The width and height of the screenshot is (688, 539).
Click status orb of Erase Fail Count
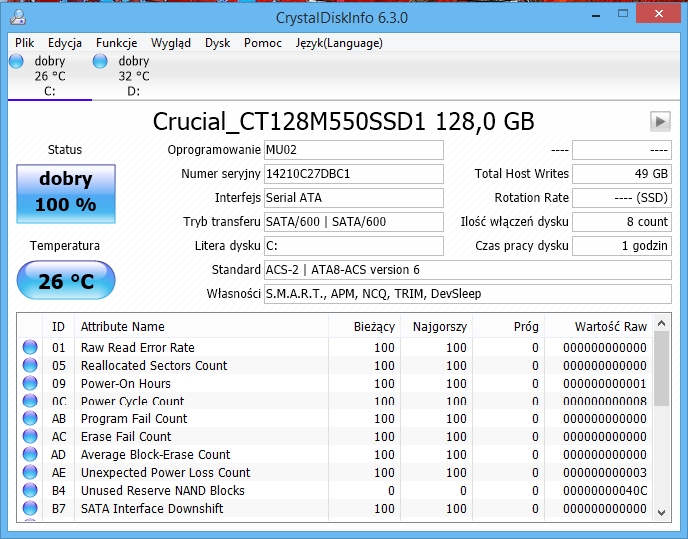(30, 436)
